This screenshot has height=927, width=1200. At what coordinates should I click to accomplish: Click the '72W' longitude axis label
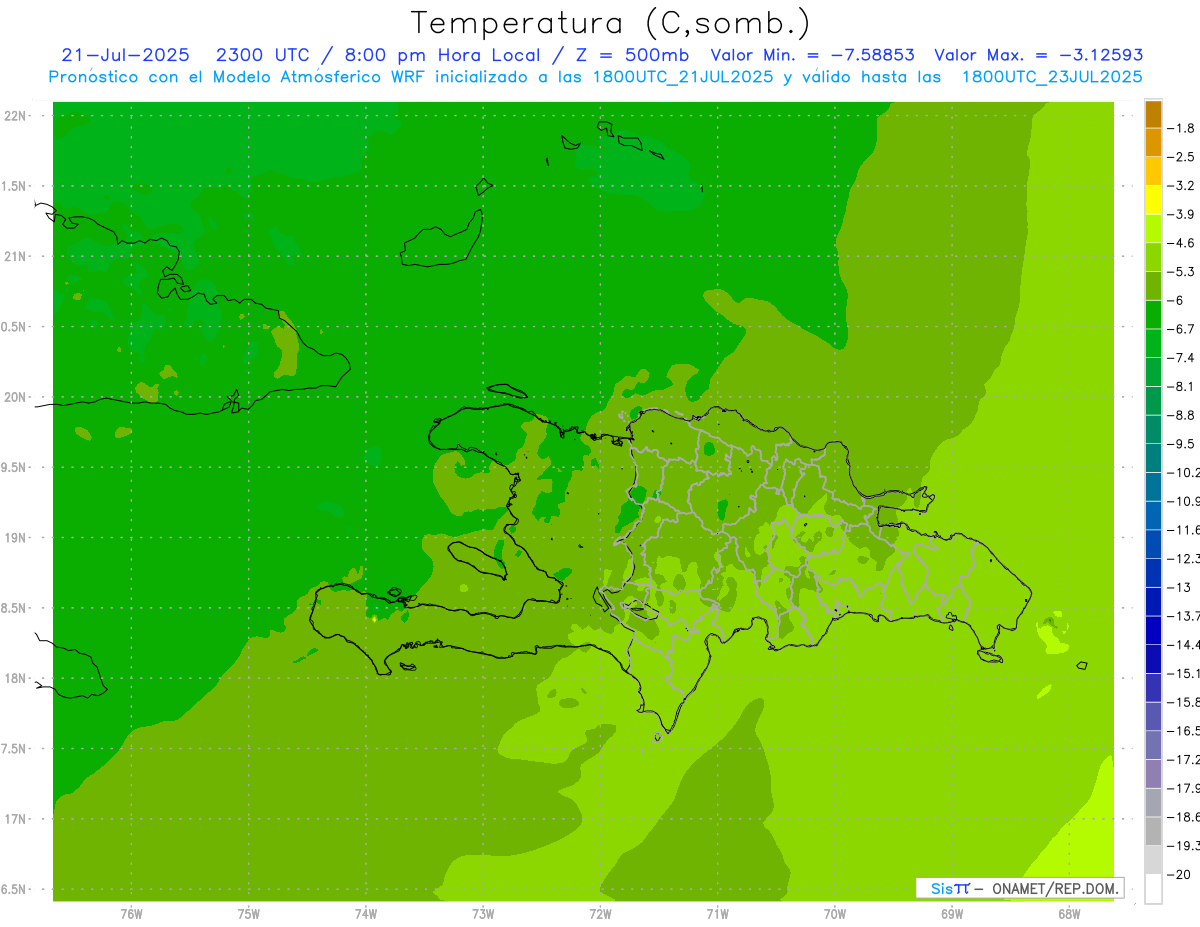600,914
